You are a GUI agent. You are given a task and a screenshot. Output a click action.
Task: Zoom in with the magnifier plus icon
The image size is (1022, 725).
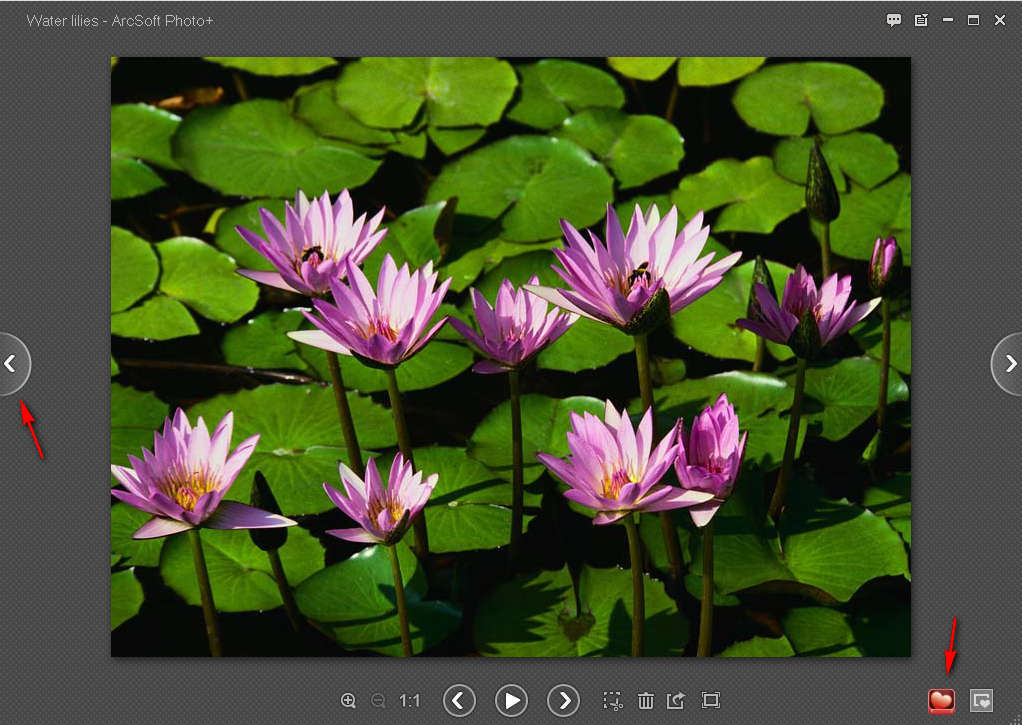click(348, 701)
